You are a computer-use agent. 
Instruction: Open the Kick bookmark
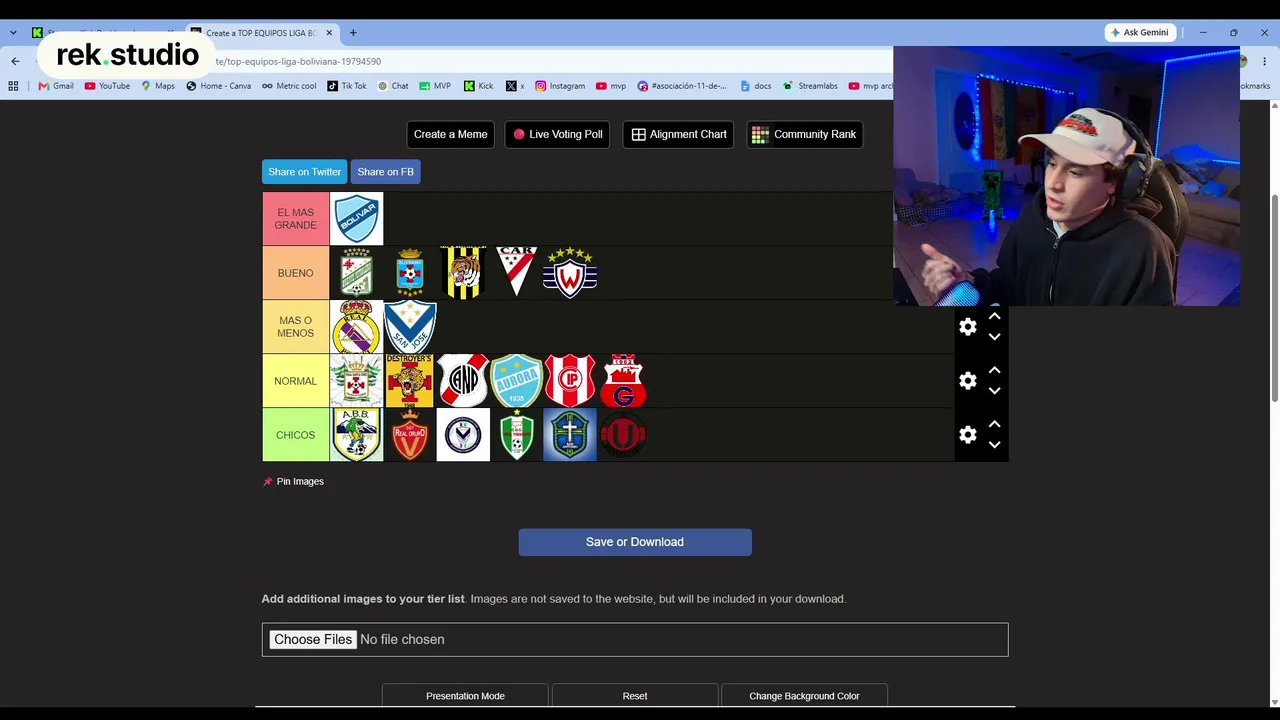tap(478, 86)
